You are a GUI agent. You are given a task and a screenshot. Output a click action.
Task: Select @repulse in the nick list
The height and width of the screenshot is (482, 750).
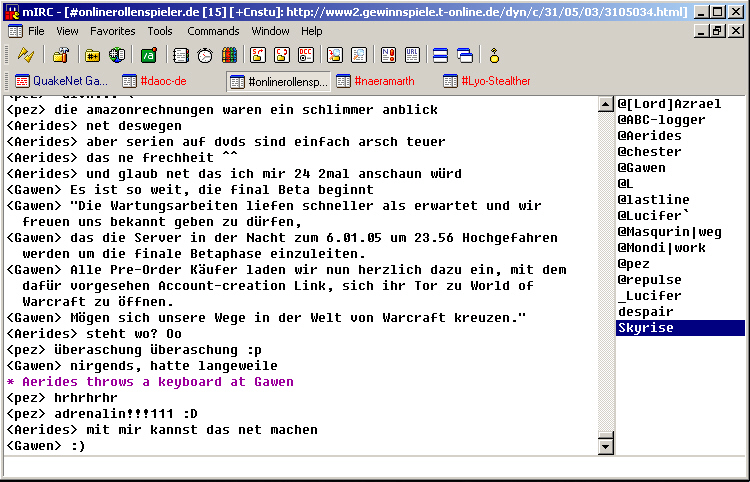point(680,280)
